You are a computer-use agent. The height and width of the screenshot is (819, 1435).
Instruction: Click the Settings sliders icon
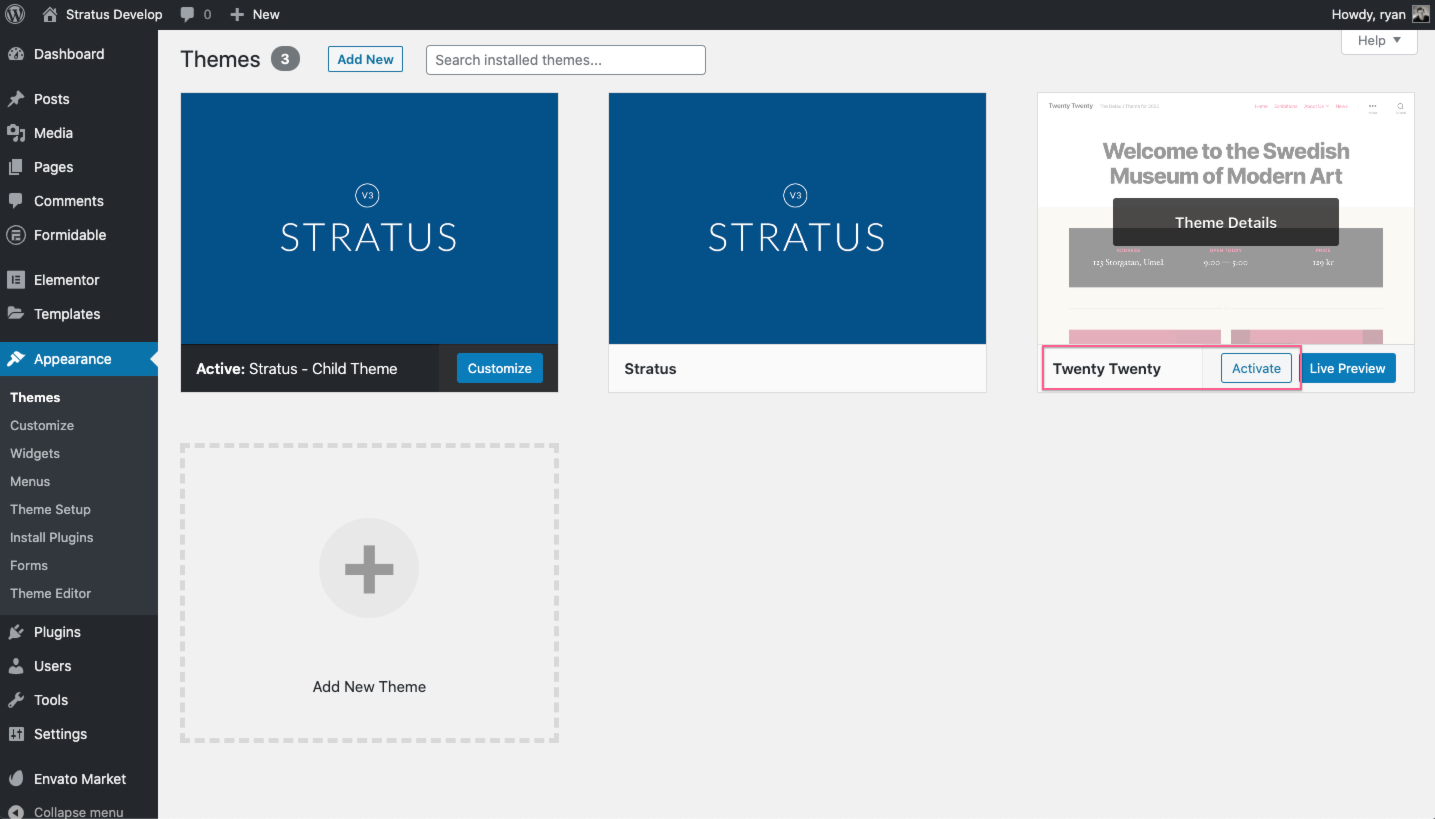16,734
